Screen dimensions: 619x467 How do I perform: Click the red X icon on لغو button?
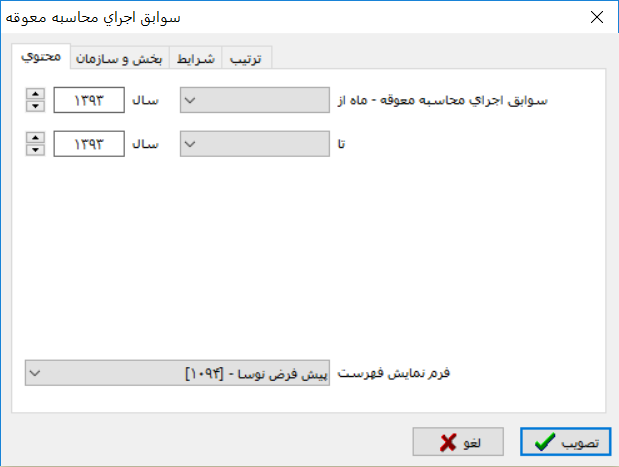coord(448,443)
